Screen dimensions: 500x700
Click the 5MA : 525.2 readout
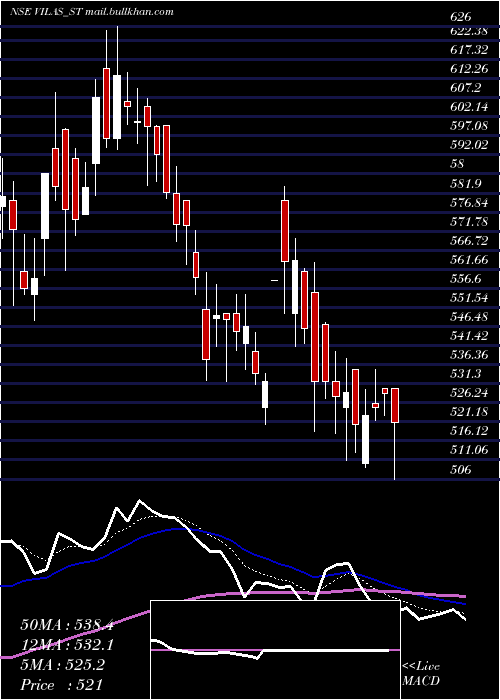coord(62,665)
